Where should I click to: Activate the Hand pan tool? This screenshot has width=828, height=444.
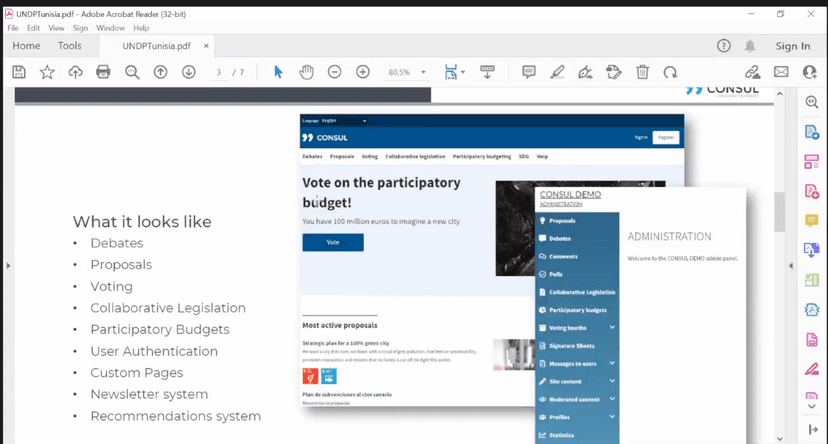306,72
